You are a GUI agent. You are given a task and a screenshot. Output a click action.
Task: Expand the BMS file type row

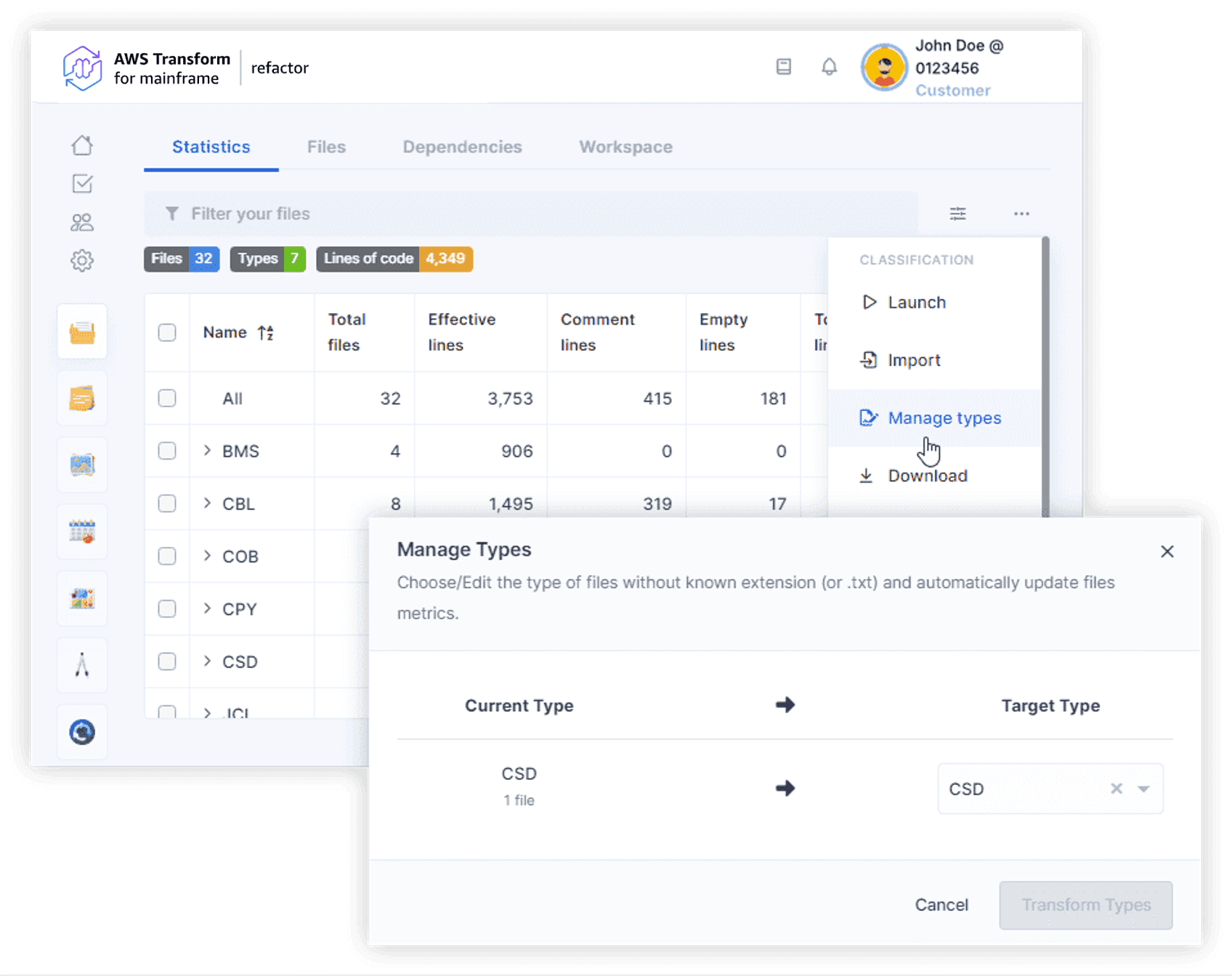click(x=206, y=451)
